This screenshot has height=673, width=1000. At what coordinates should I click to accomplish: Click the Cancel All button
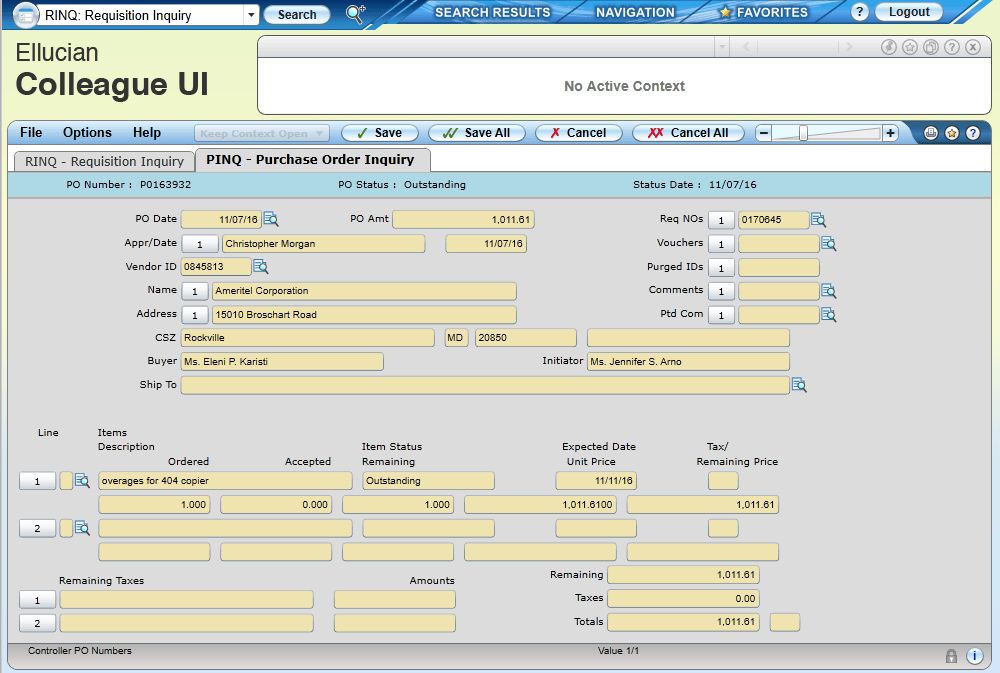(x=687, y=133)
